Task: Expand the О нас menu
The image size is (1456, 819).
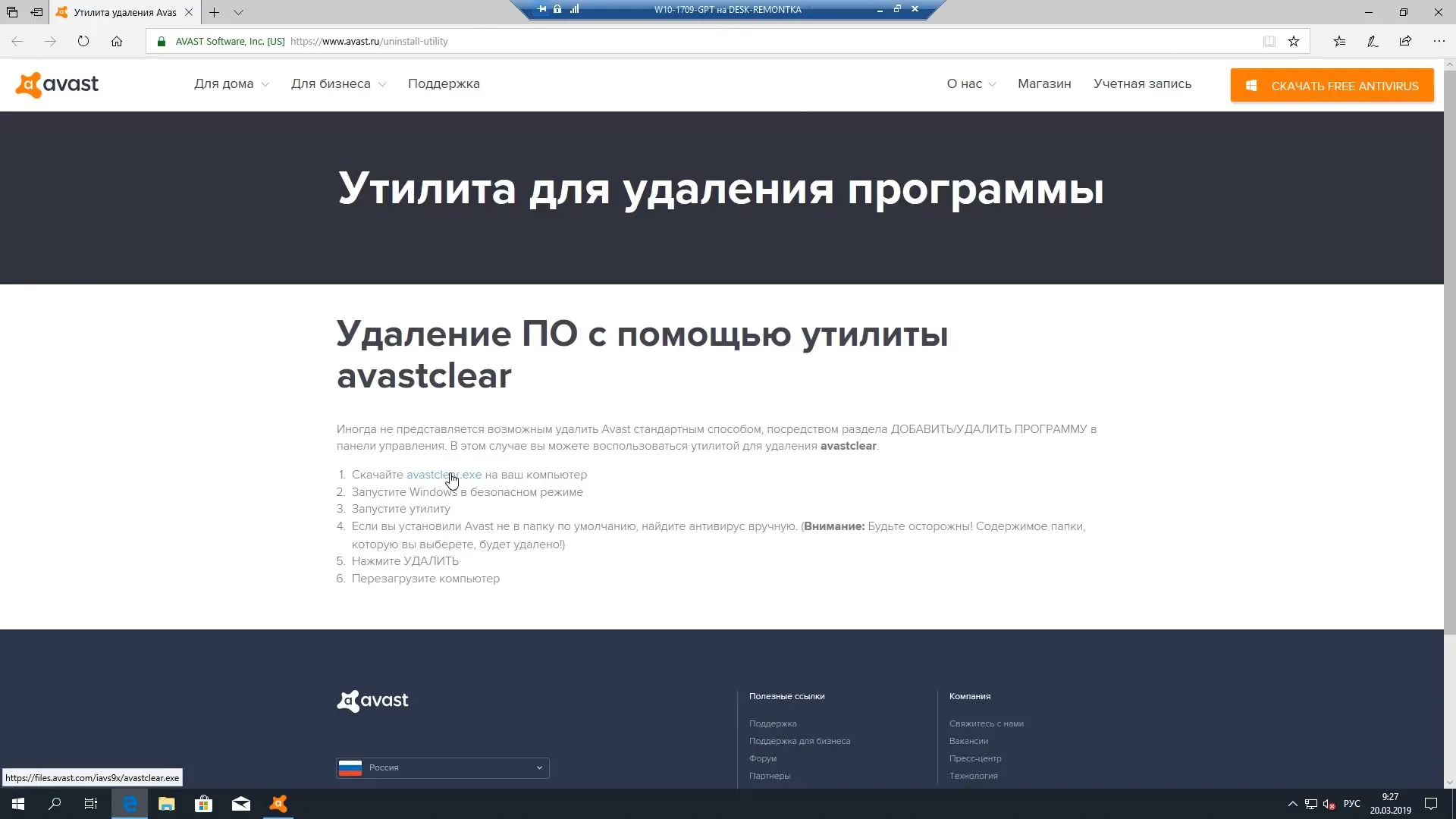Action: pos(971,84)
